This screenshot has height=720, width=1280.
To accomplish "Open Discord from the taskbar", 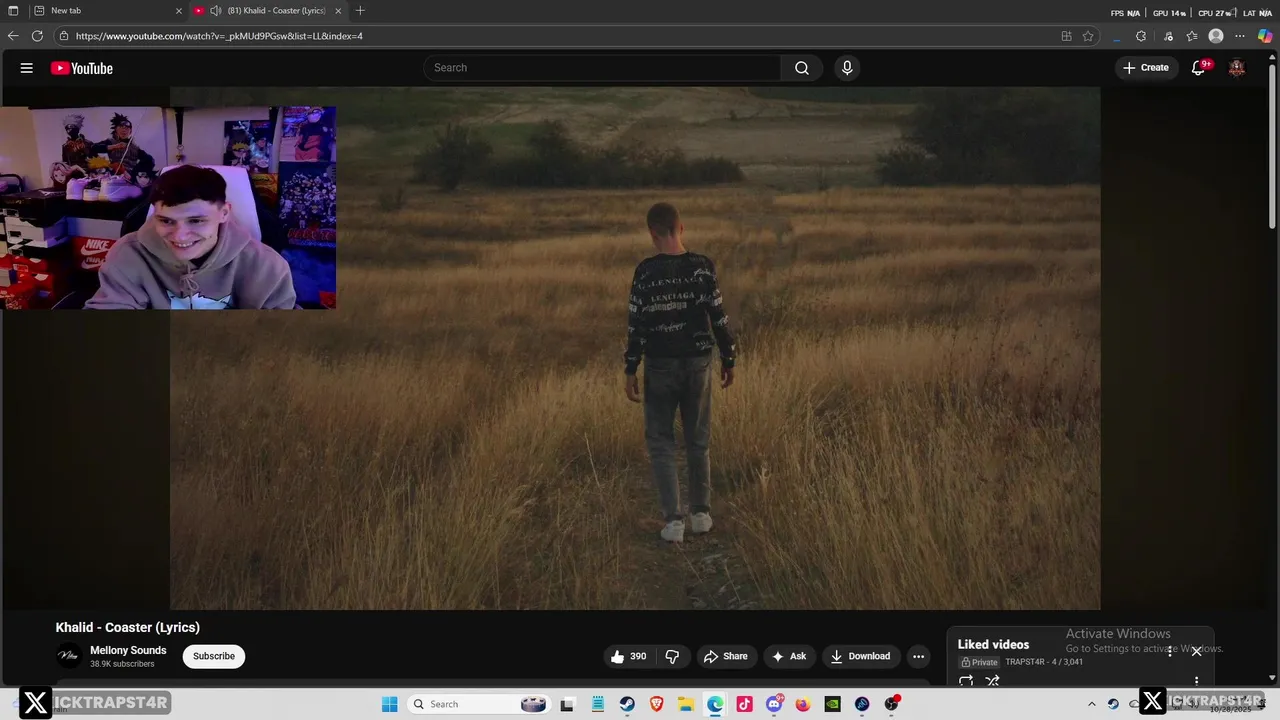I will pos(774,704).
